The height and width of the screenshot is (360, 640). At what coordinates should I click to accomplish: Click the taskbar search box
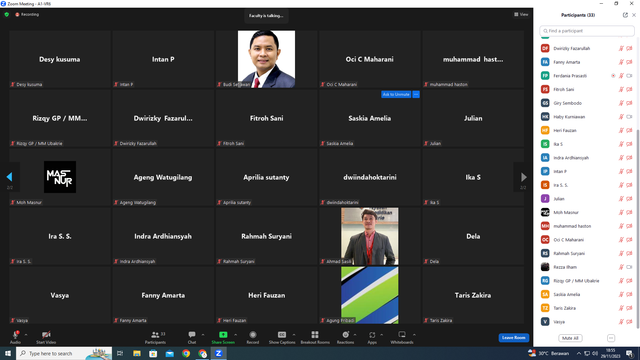pos(64,353)
